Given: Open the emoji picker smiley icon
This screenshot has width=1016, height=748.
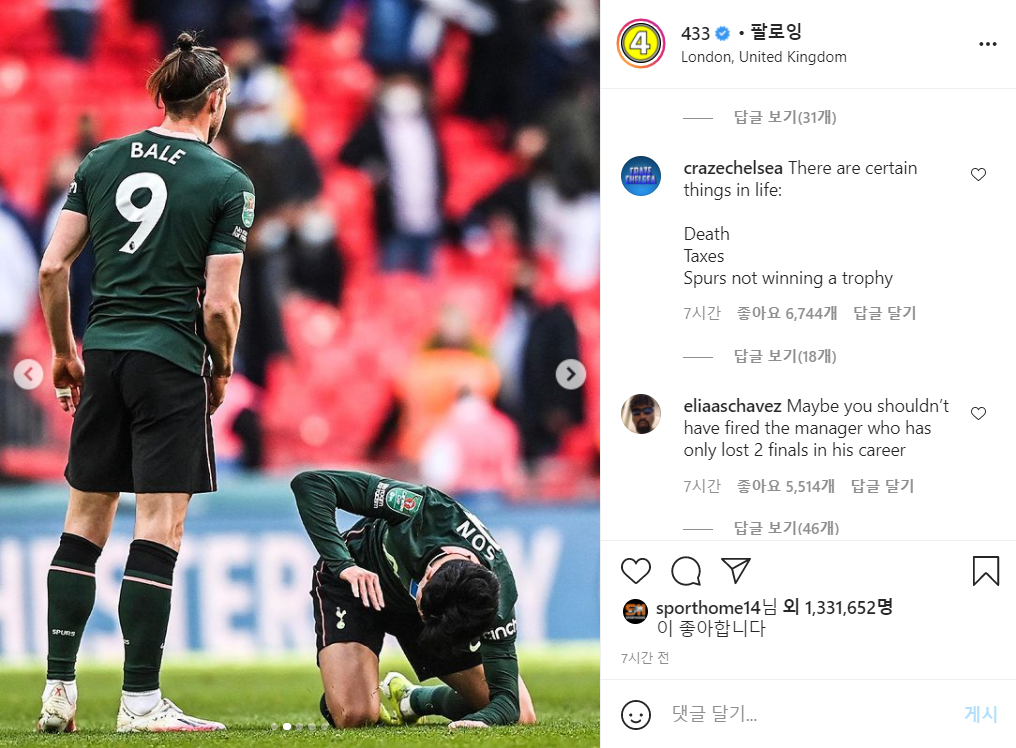Looking at the screenshot, I should click(x=635, y=715).
